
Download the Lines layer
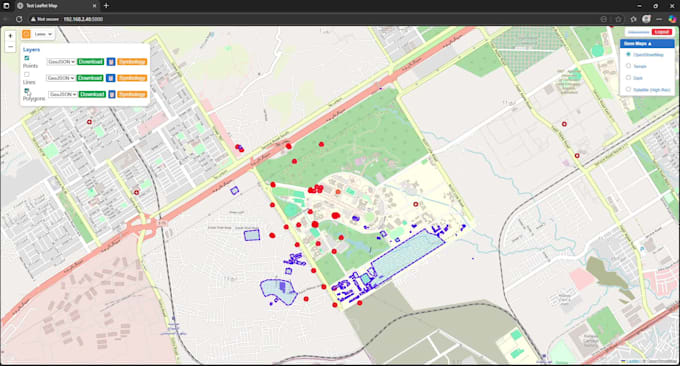(x=90, y=78)
